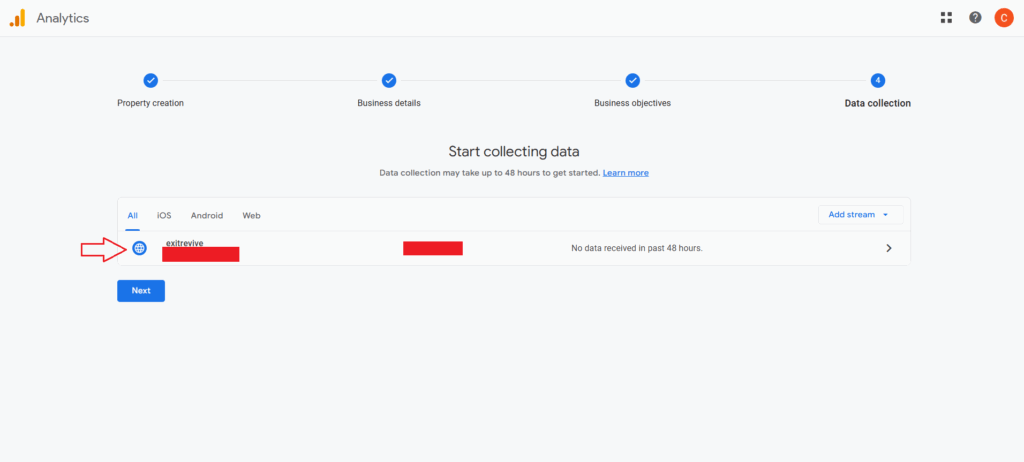Expand the exitrevive stream chevron arrow
1024x462 pixels.
(888, 248)
